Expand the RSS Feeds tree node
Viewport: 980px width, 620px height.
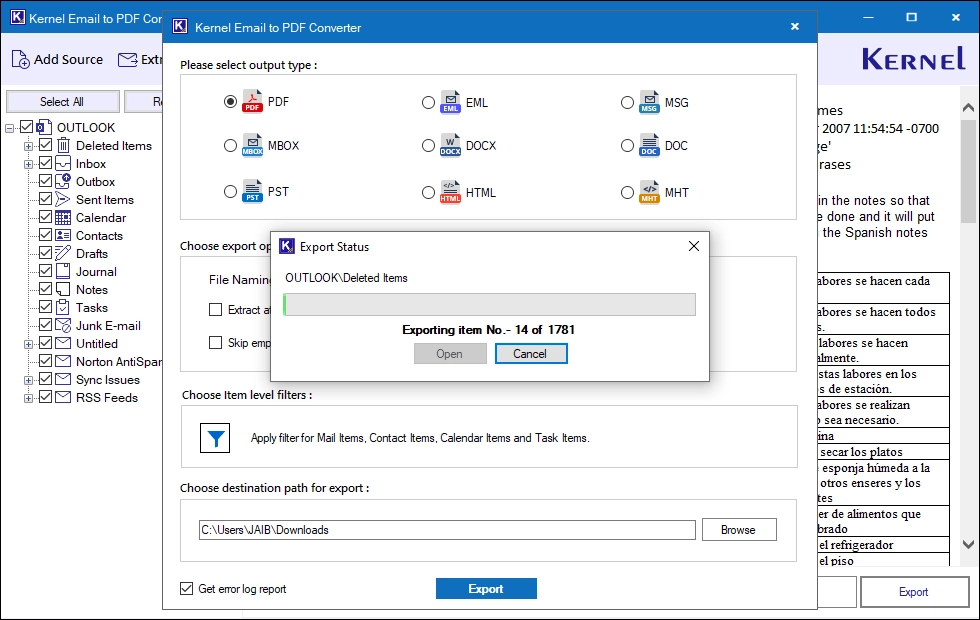coord(28,398)
